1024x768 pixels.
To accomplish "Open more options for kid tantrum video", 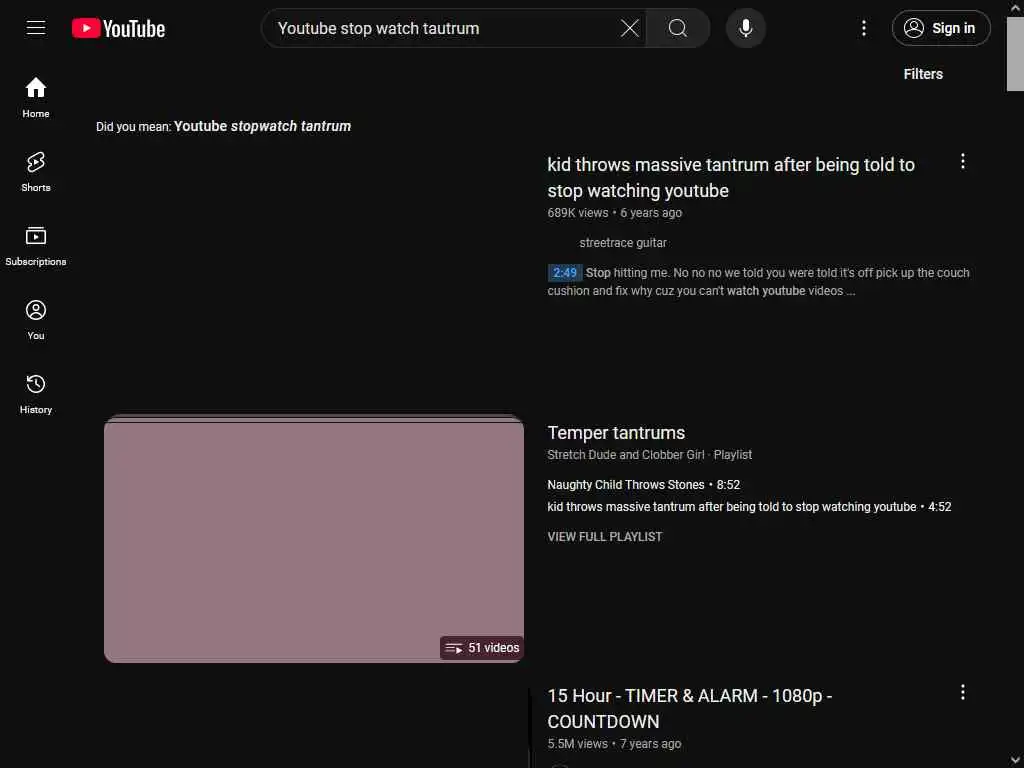I will coord(963,161).
